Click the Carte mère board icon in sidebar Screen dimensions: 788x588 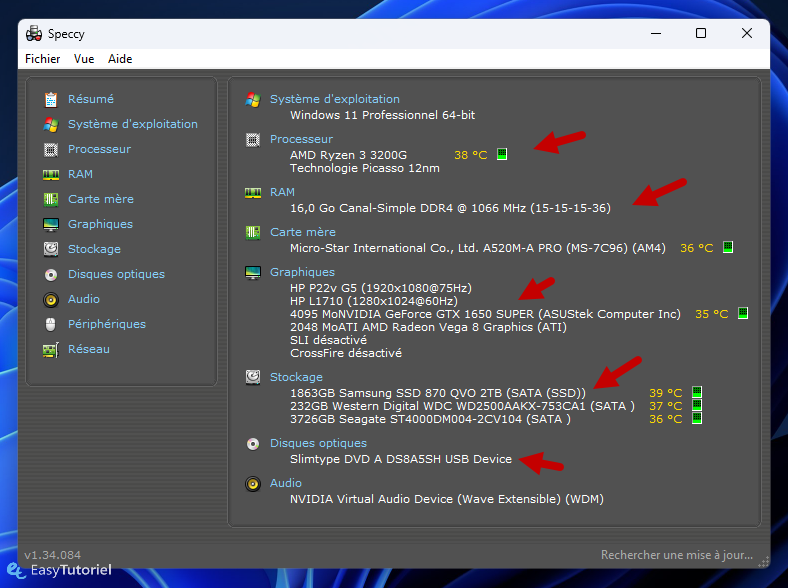(51, 200)
